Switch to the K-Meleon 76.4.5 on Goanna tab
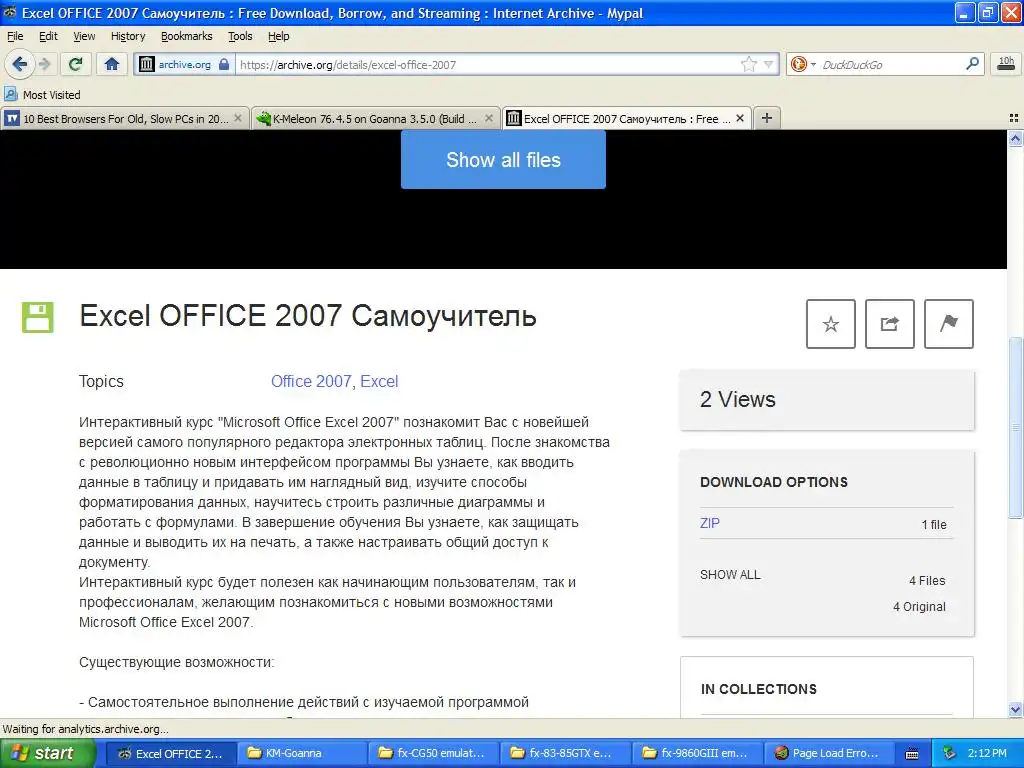This screenshot has height=768, width=1024. 376,118
